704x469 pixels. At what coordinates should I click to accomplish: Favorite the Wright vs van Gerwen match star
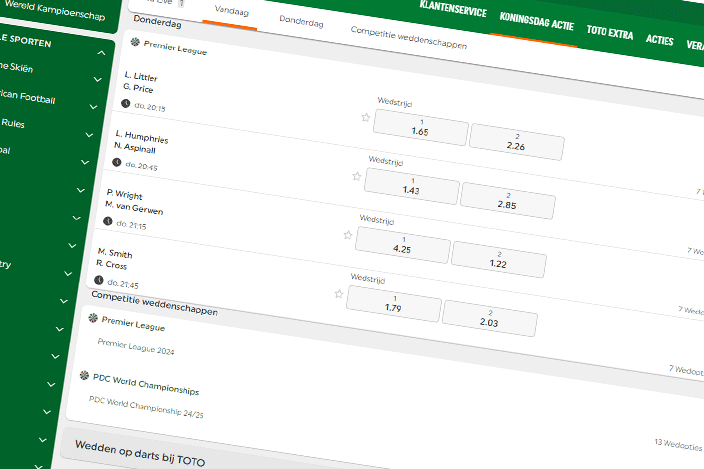click(348, 235)
